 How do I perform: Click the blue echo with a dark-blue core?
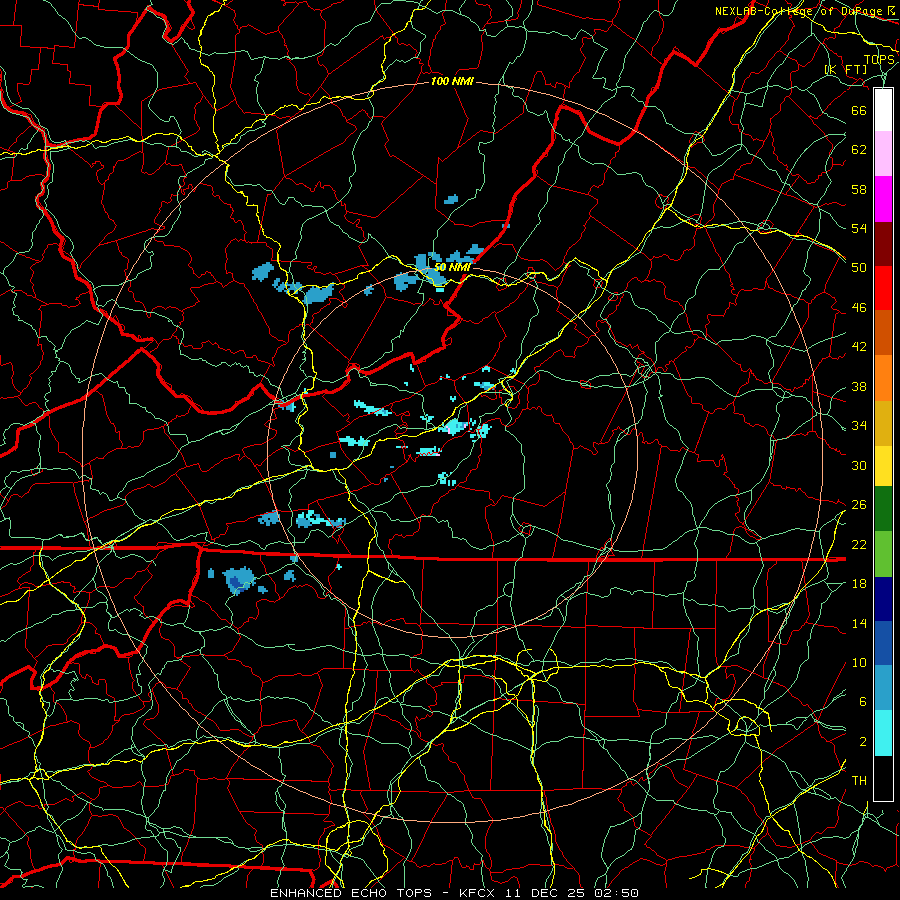click(x=239, y=580)
